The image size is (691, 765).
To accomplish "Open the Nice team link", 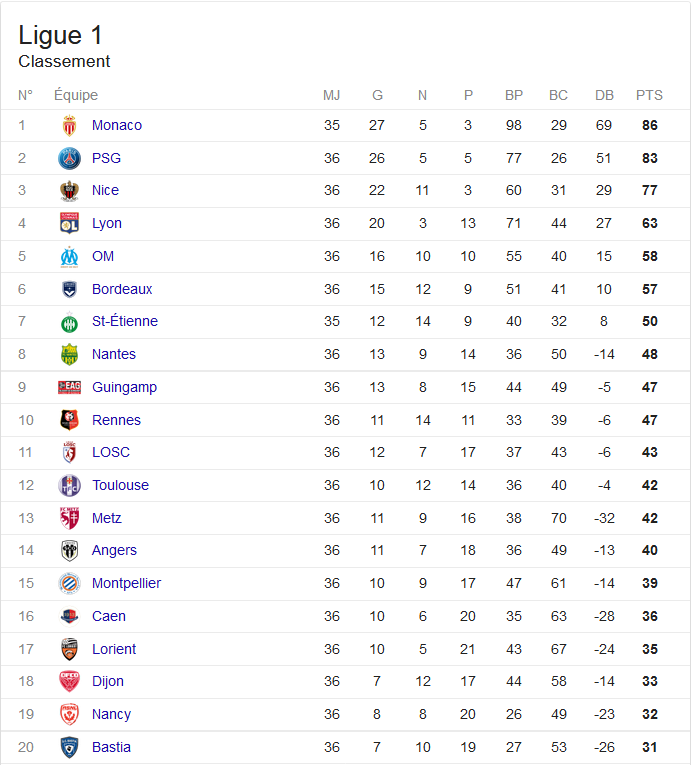I will tap(105, 190).
